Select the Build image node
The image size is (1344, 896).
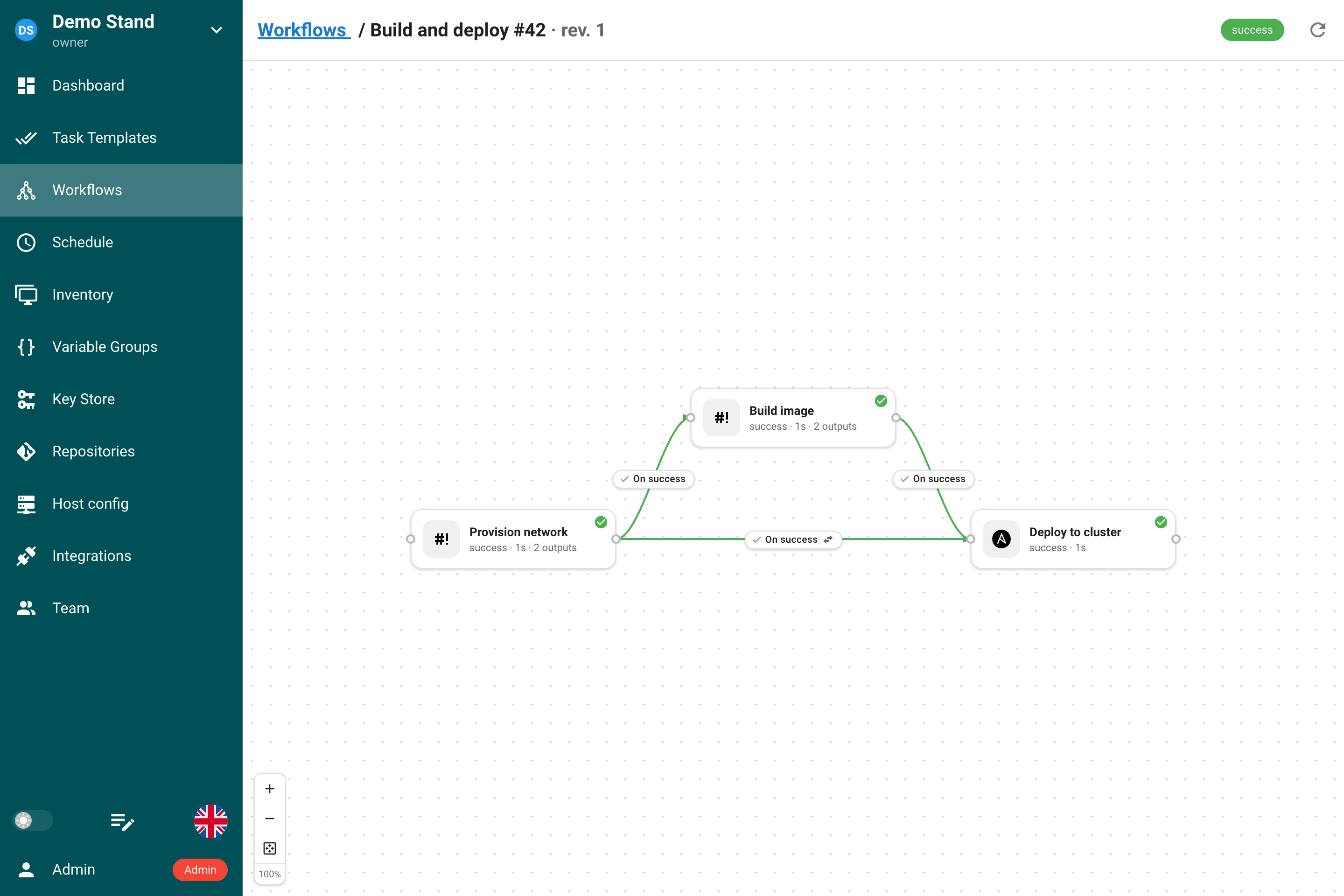click(792, 418)
